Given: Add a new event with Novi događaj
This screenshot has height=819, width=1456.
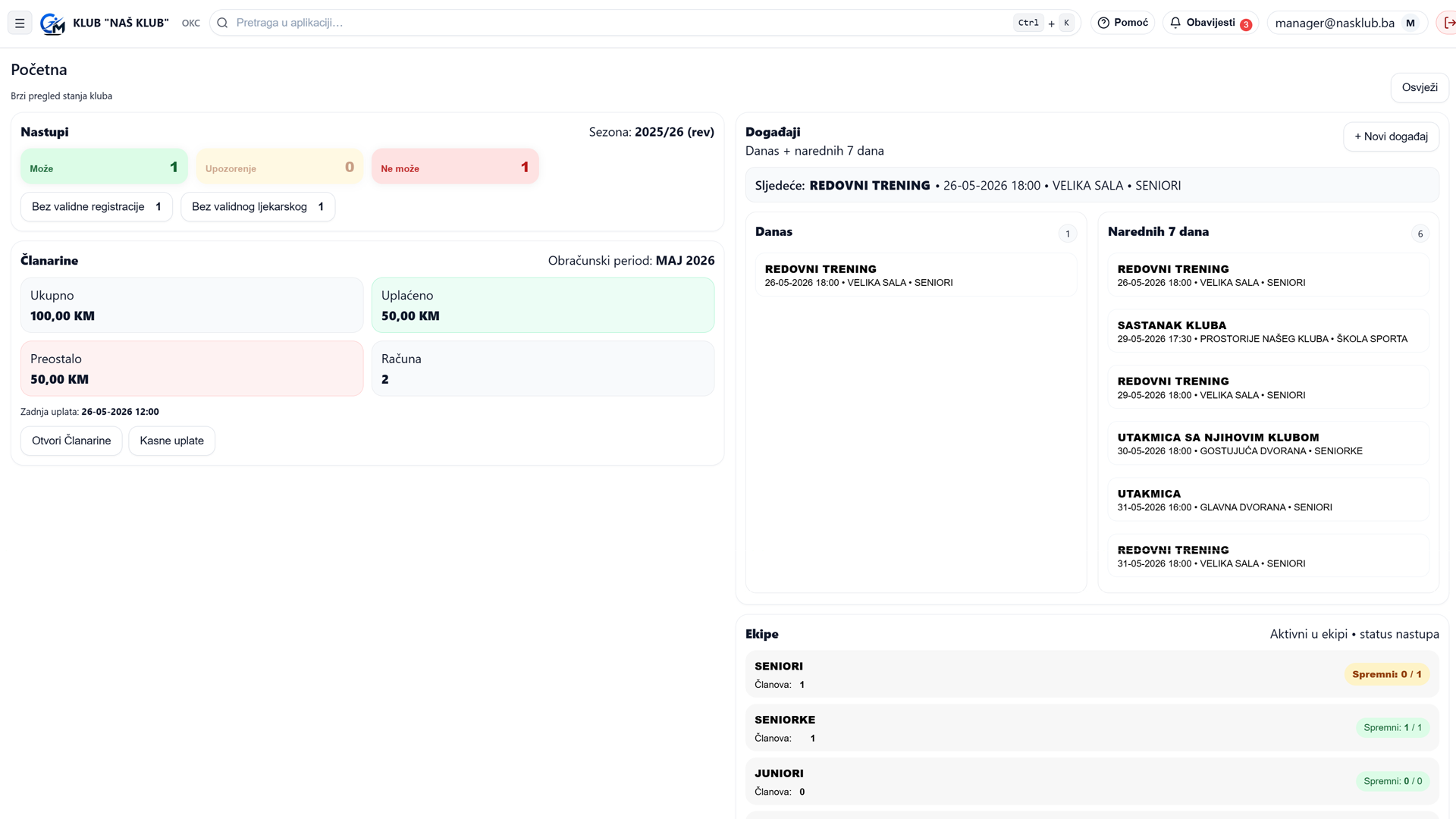Looking at the screenshot, I should pos(1391,136).
